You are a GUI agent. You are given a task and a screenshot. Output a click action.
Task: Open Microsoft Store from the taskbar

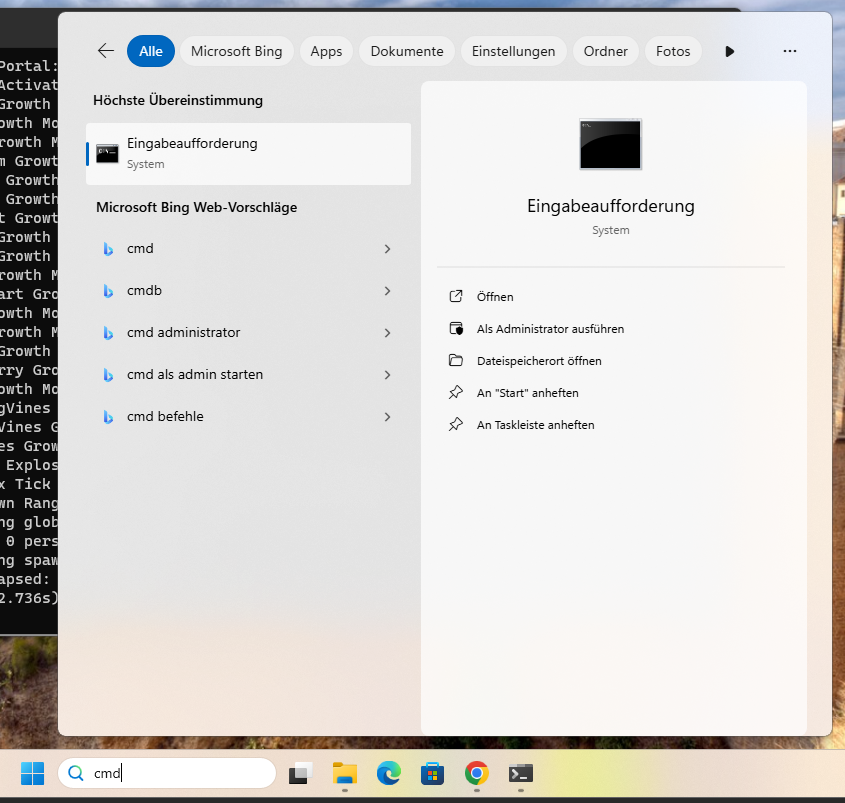[x=433, y=773]
